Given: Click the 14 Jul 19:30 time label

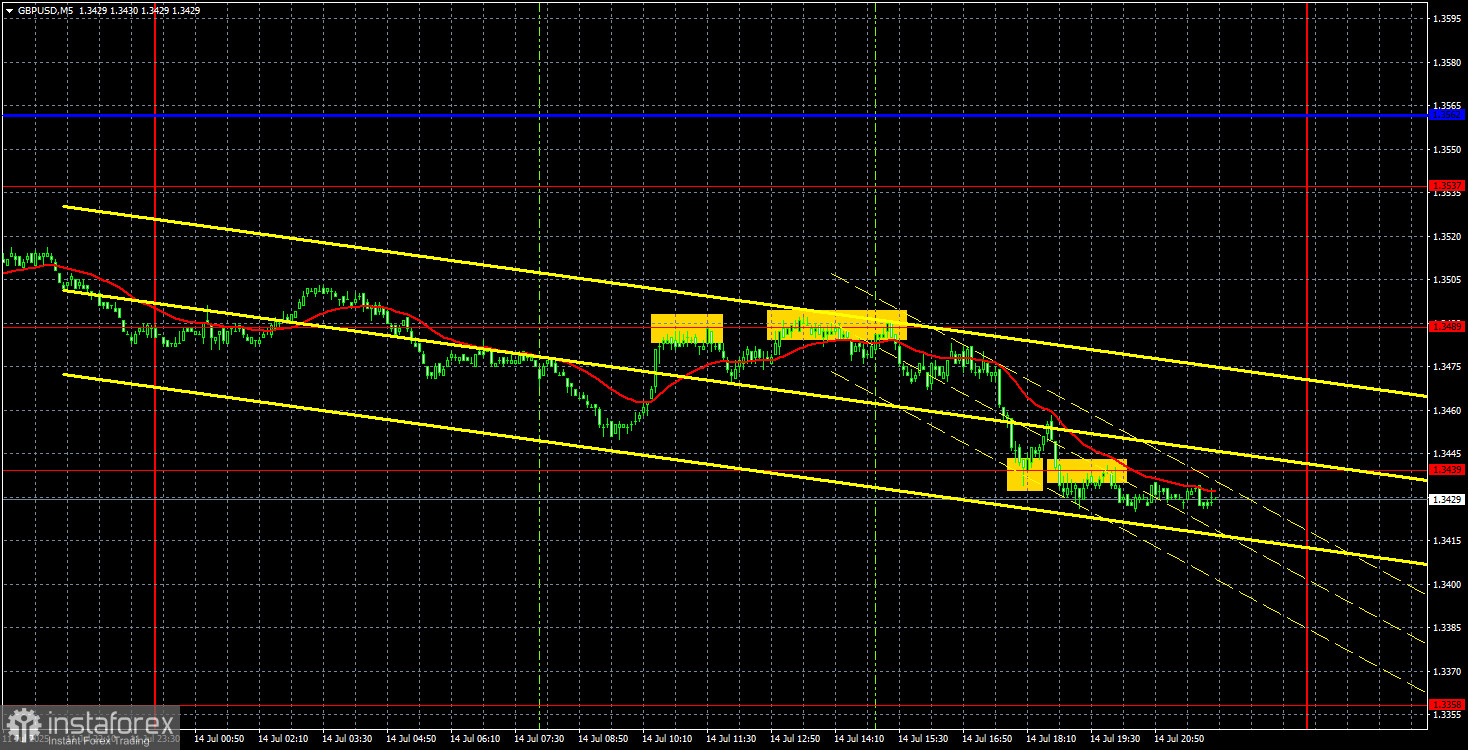Looking at the screenshot, I should pos(1115,739).
